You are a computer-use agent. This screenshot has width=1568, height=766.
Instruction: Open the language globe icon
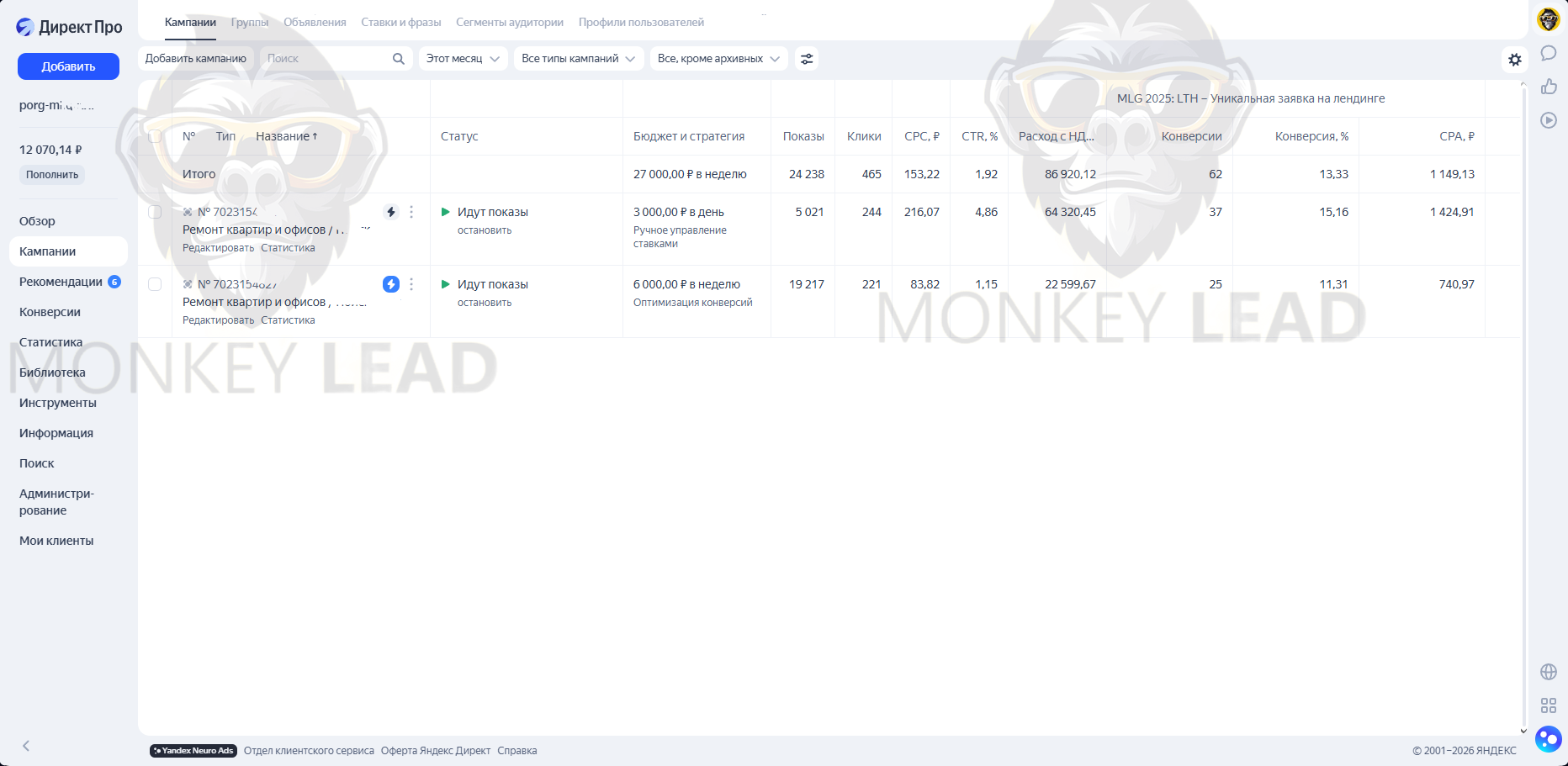click(x=1548, y=672)
